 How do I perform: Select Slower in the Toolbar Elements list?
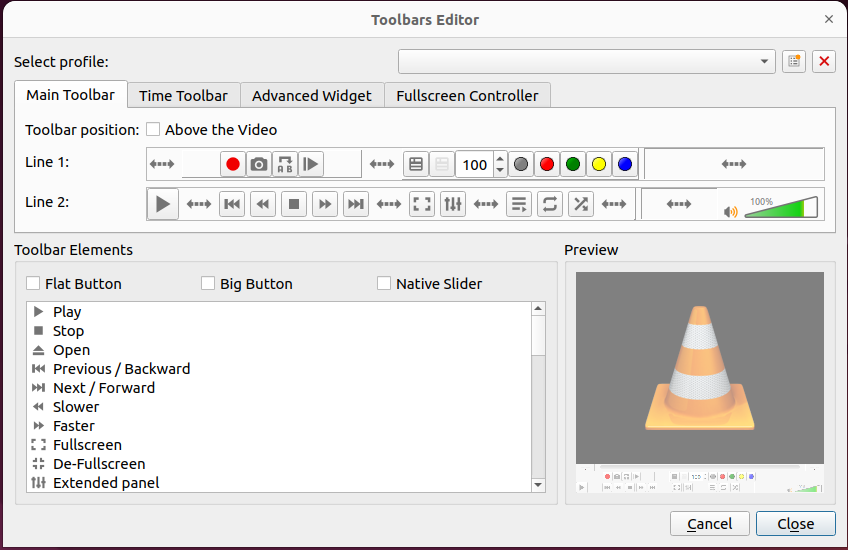tap(279, 407)
